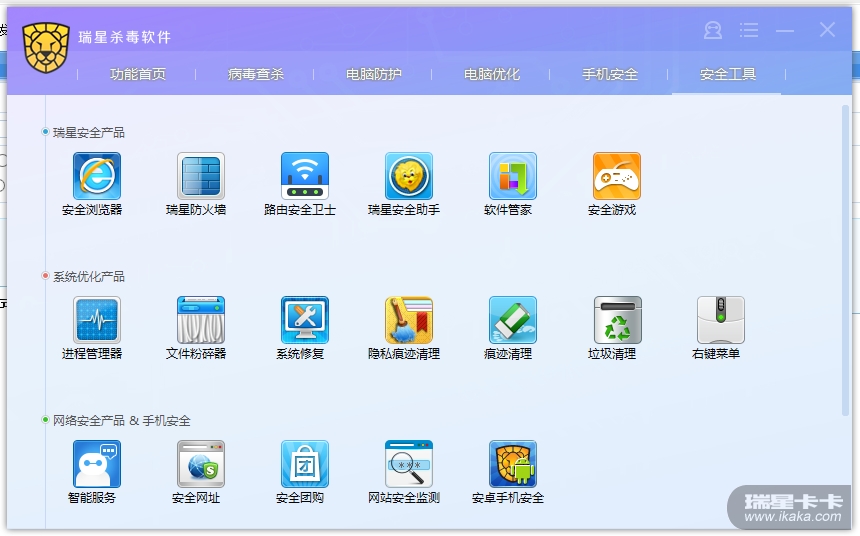Minimize the 瑞星杀毒软件 window
860x536 pixels.
coord(785,31)
